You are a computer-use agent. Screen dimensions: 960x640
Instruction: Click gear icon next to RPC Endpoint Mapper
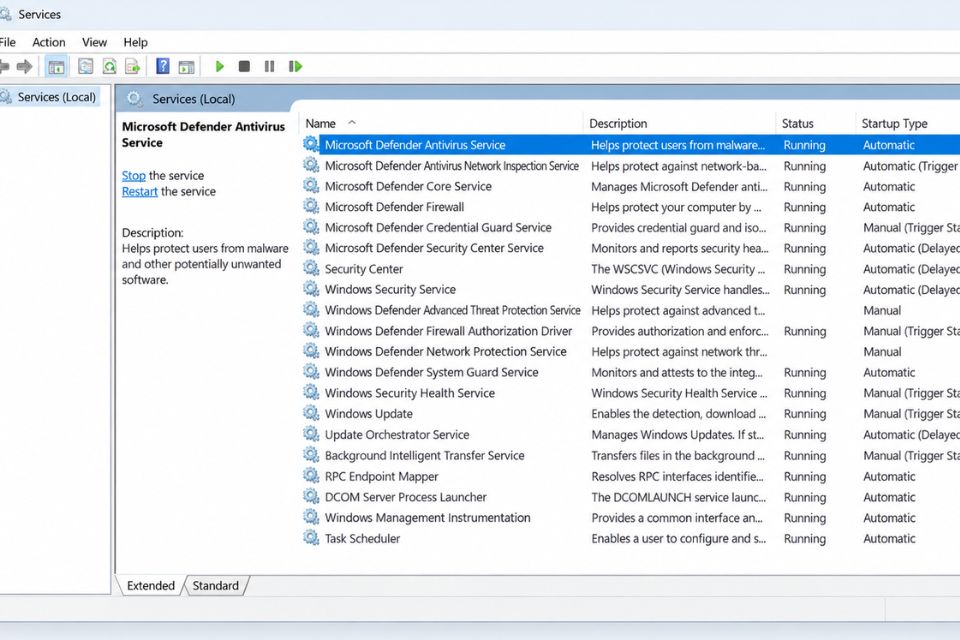tap(311, 476)
